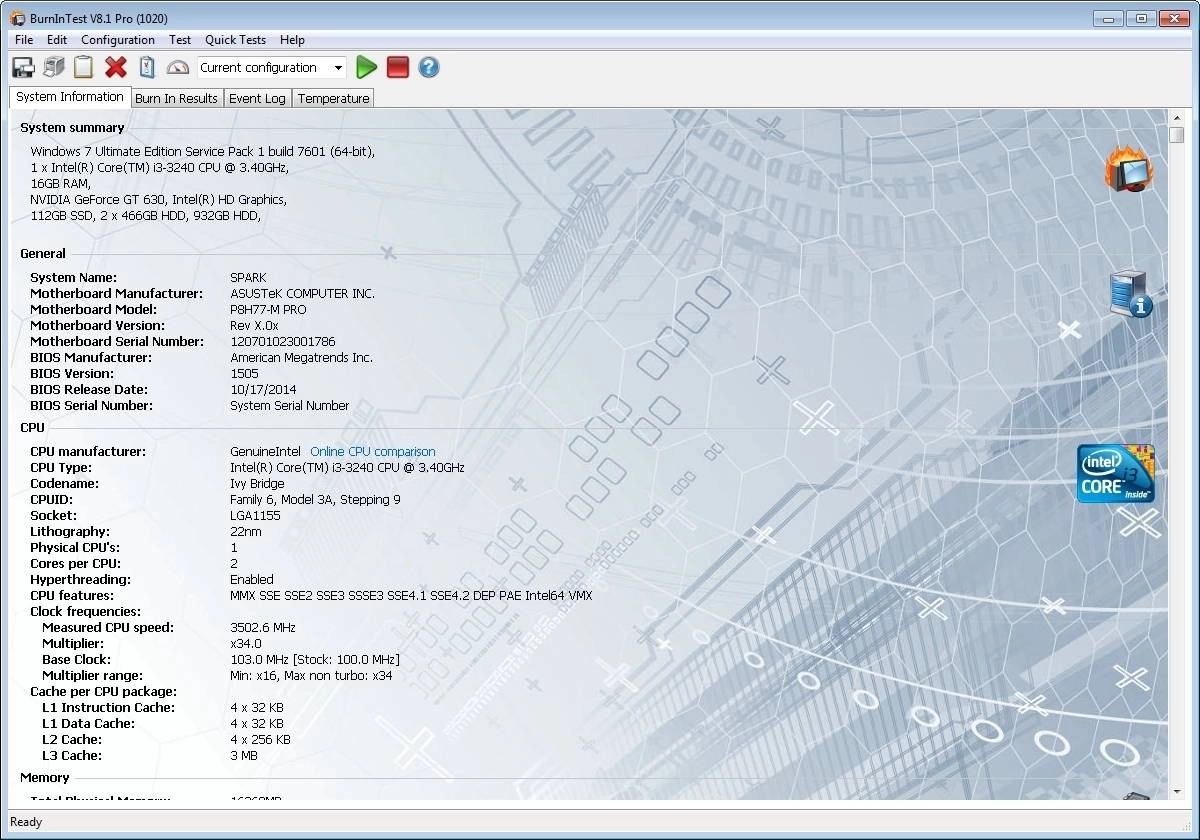The width and height of the screenshot is (1200, 840).
Task: Open the Online CPU comparison link
Action: click(372, 452)
